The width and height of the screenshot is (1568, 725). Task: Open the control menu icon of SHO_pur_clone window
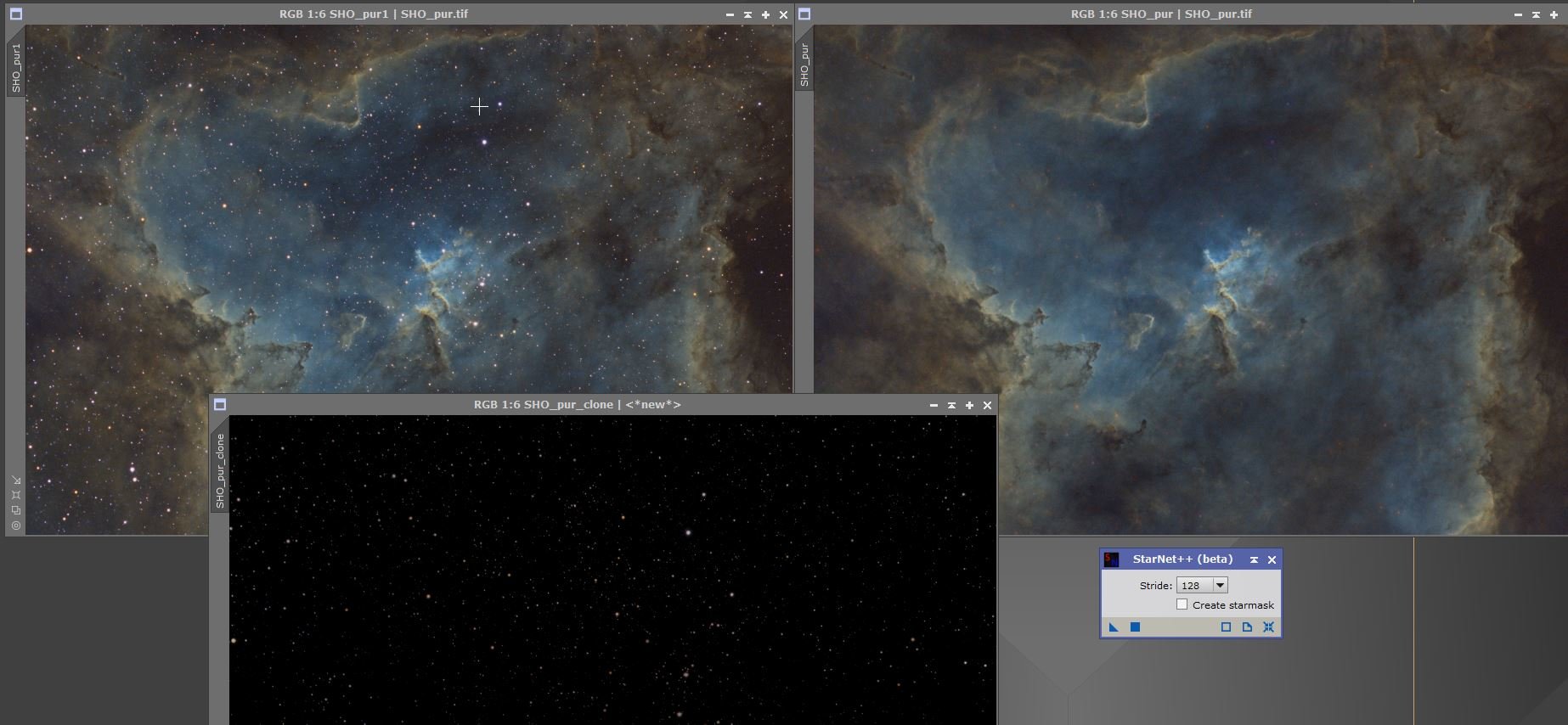pyautogui.click(x=220, y=404)
